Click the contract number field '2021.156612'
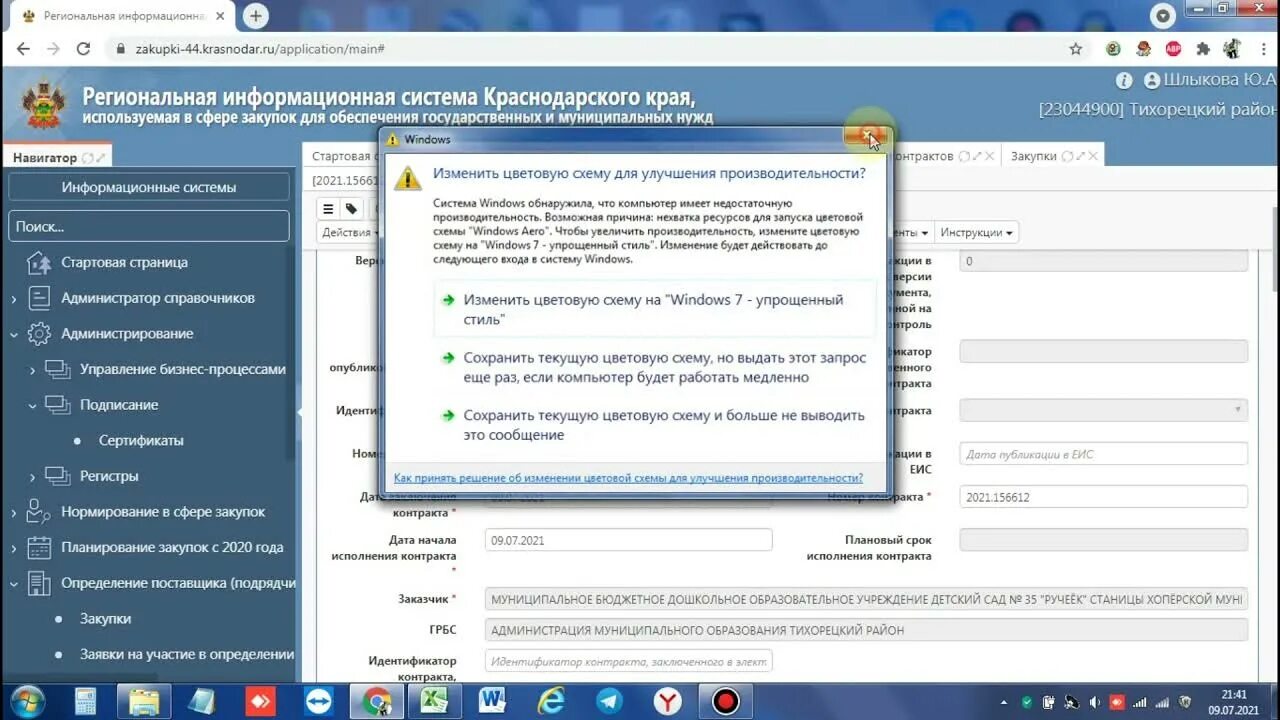Screen dimensions: 1280x720 [1104, 497]
